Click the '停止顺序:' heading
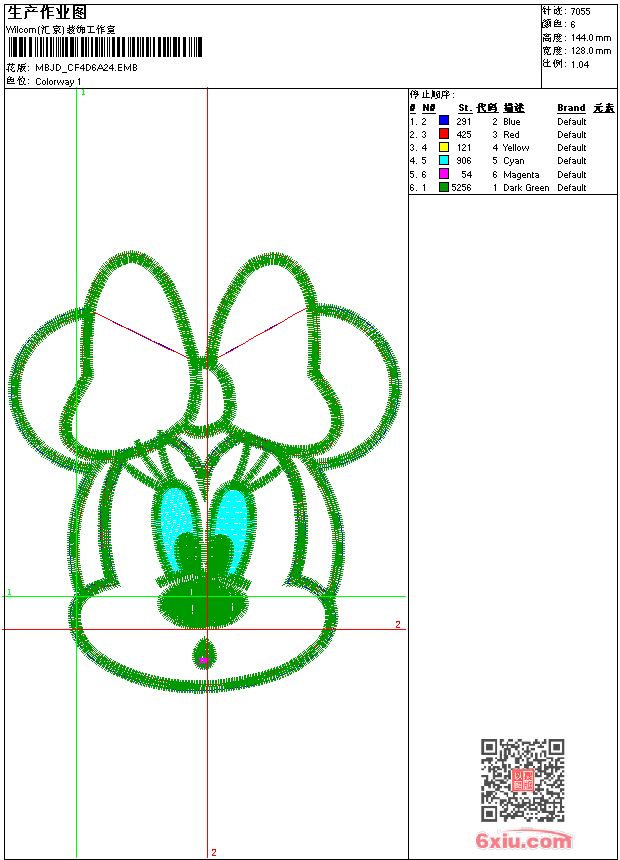This screenshot has height=860, width=620. click(432, 94)
